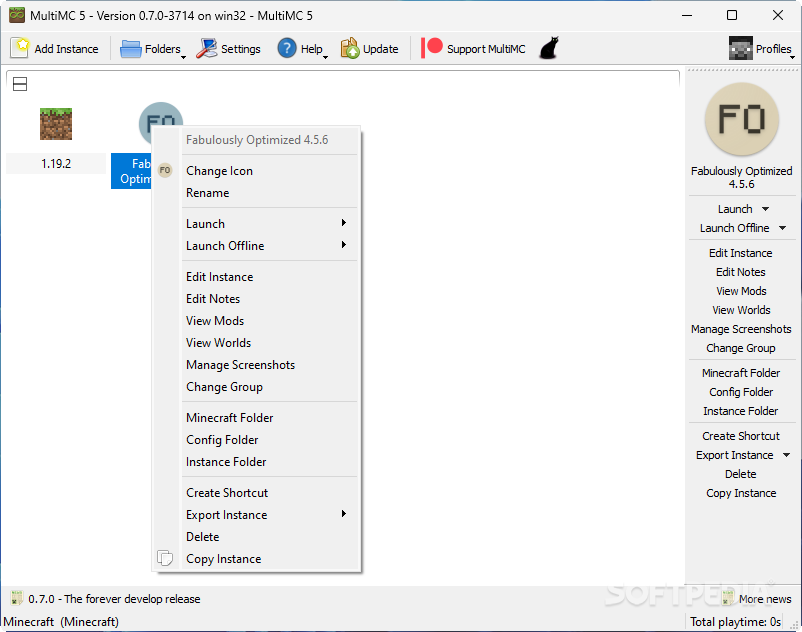Click the Add Instance toolbar icon
The image size is (802, 632).
(x=20, y=49)
